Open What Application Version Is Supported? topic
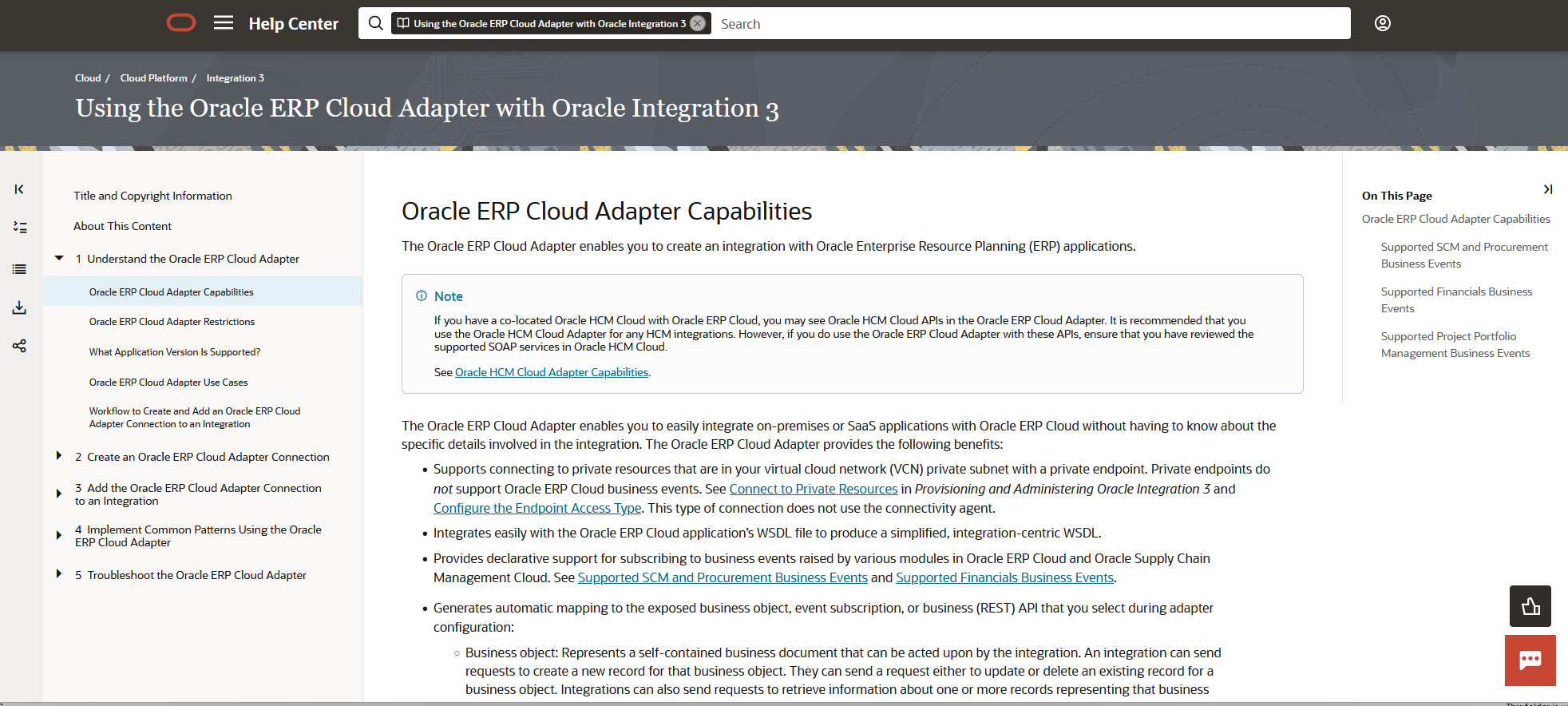 pyautogui.click(x=174, y=352)
